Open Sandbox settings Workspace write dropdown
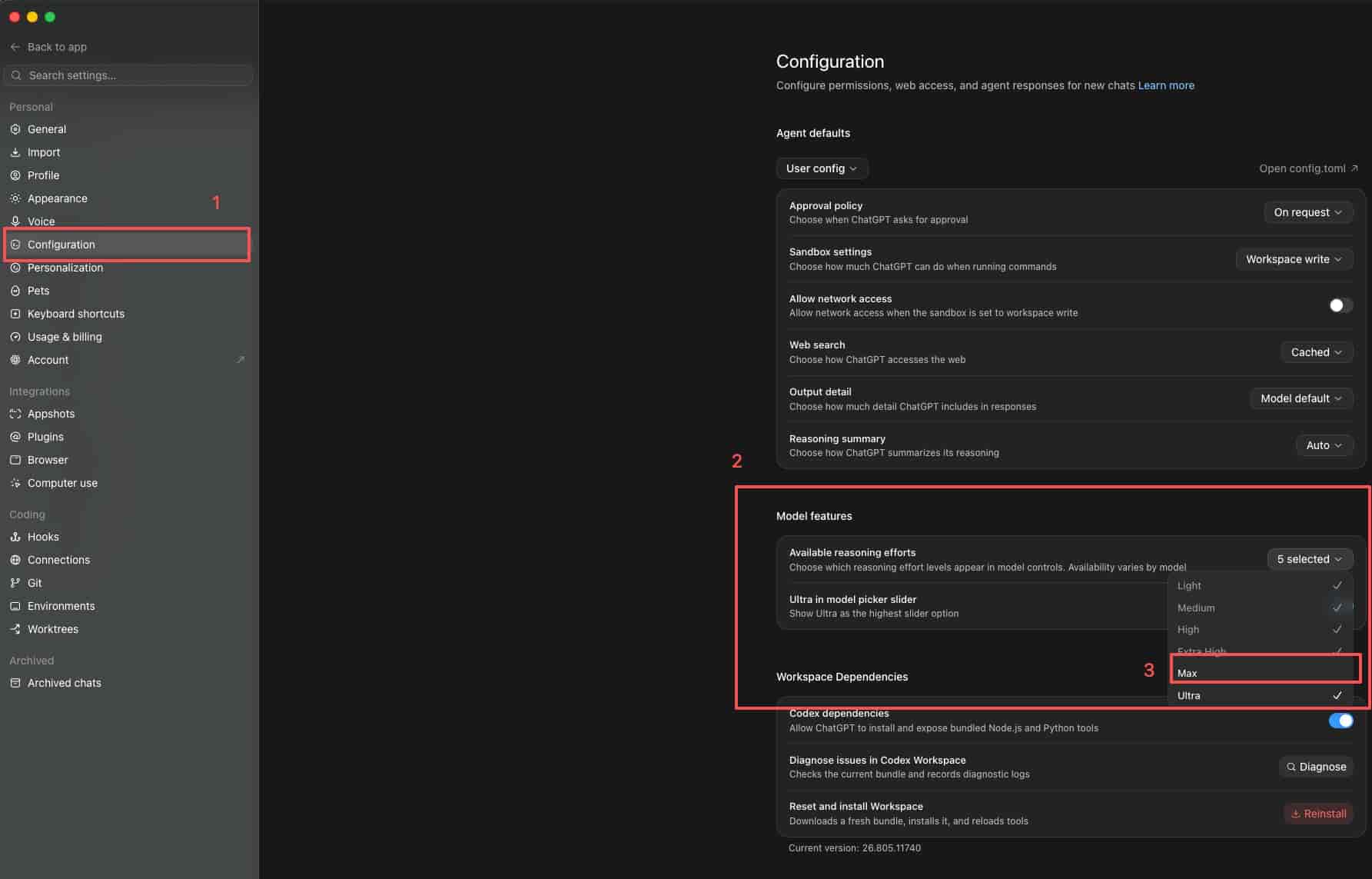Screen dimensions: 1372x879 pyautogui.click(x=1294, y=259)
